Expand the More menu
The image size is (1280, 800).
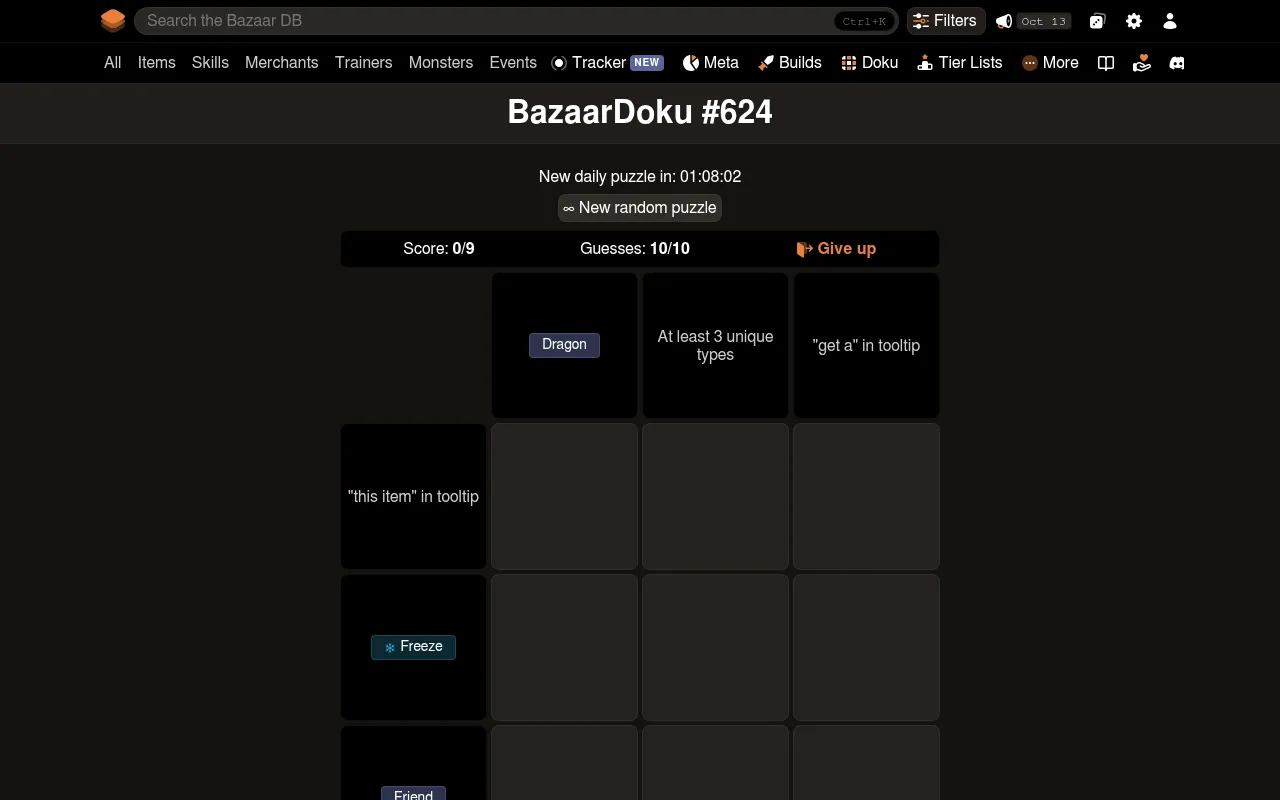(1050, 62)
